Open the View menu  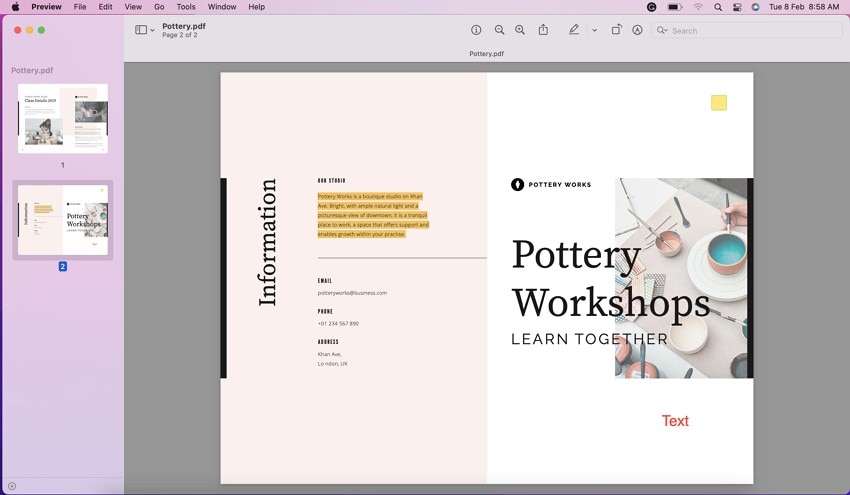coord(132,7)
